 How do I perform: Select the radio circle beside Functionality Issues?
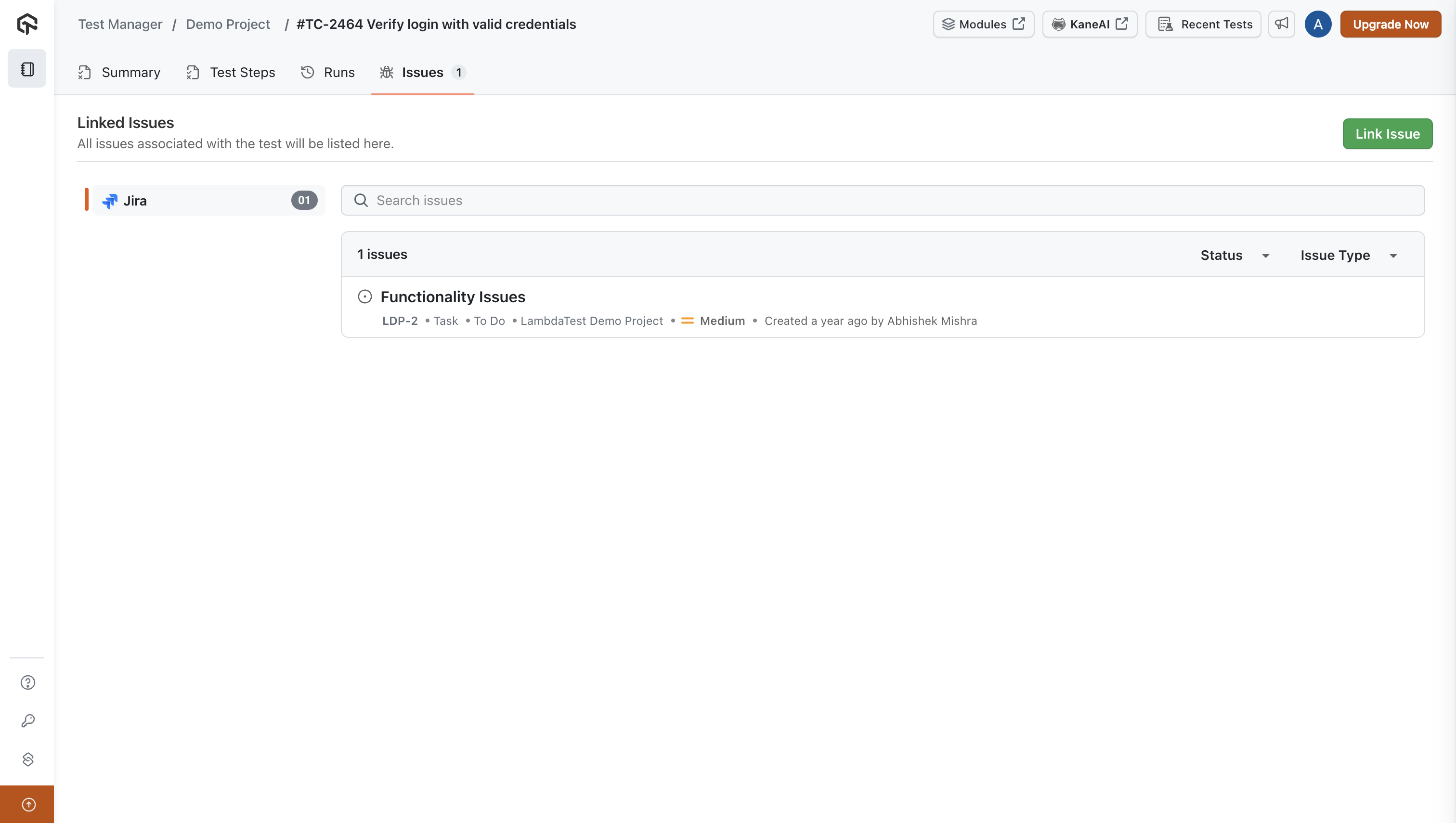coord(364,296)
